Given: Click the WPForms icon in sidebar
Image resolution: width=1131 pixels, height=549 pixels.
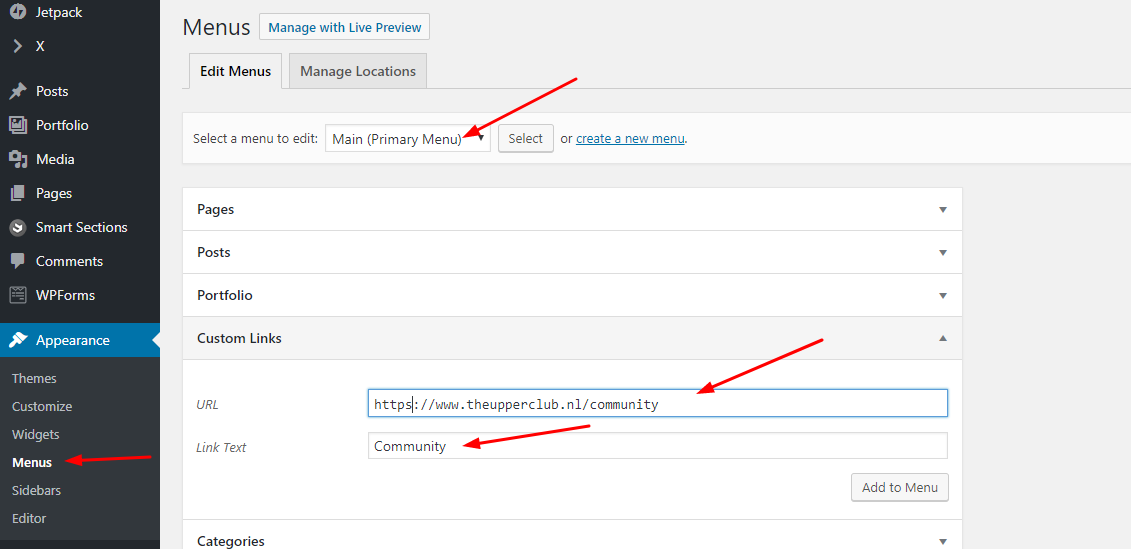Looking at the screenshot, I should (18, 295).
